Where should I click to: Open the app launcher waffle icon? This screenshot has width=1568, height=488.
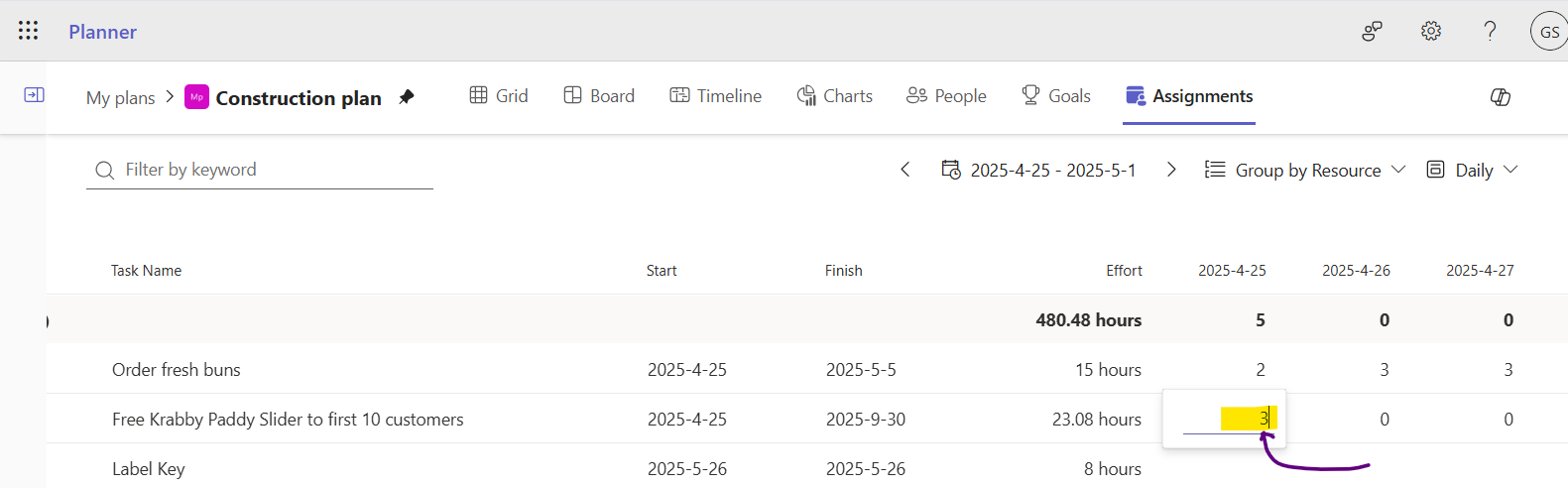click(29, 31)
